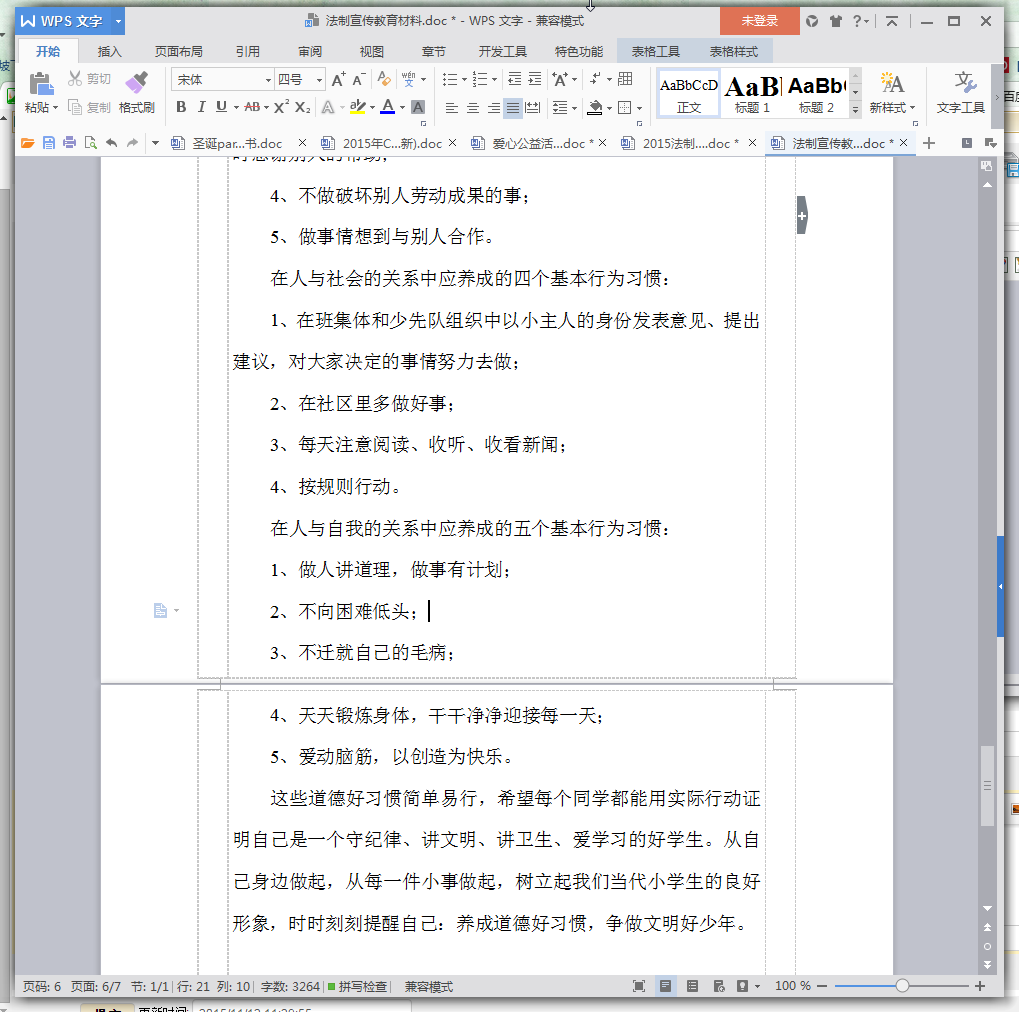Undo the last action
This screenshot has width=1019, height=1012.
click(111, 143)
